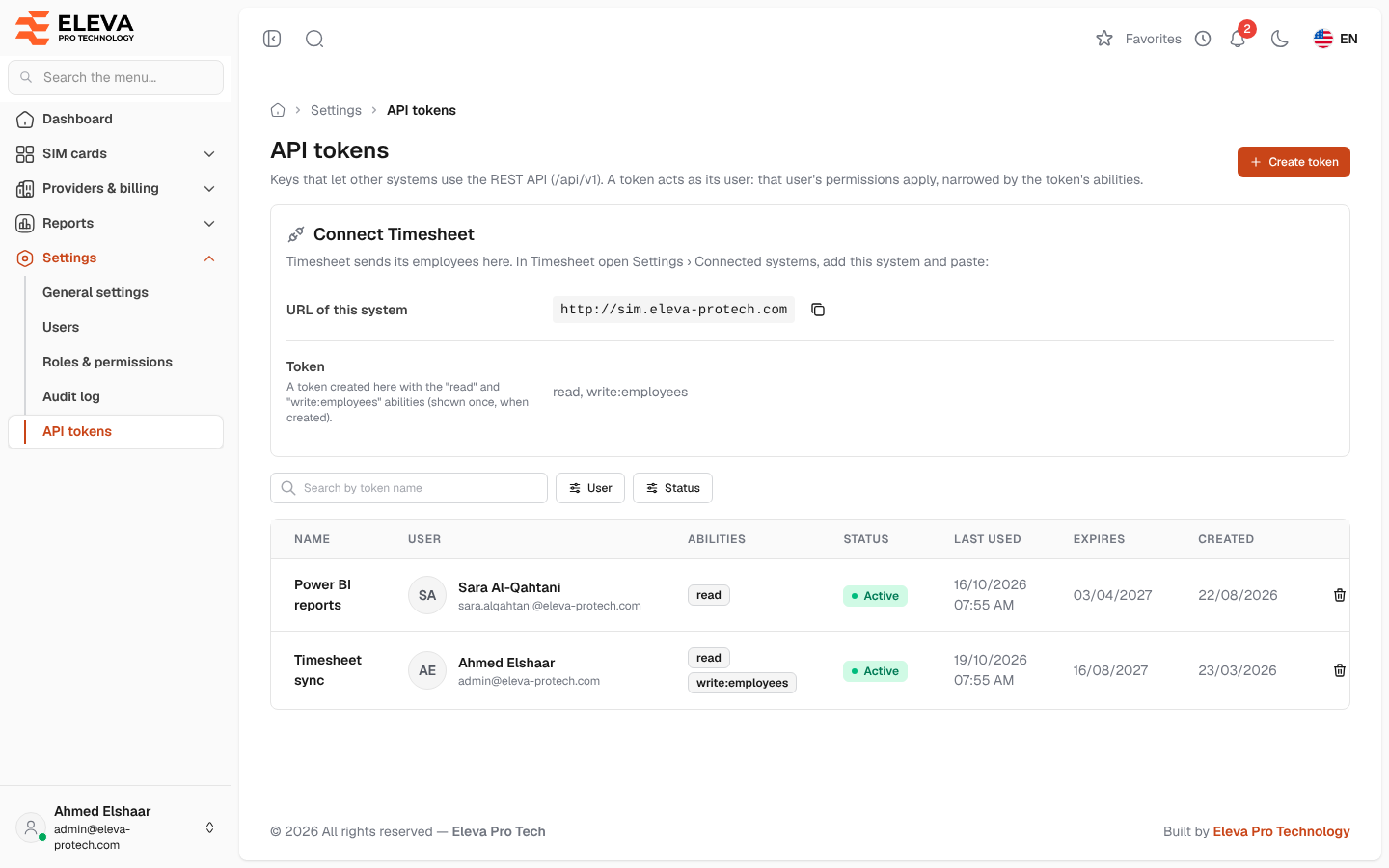Image resolution: width=1389 pixels, height=868 pixels.
Task: Click the Eleva Pro Technology logo
Action: pyautogui.click(x=75, y=27)
